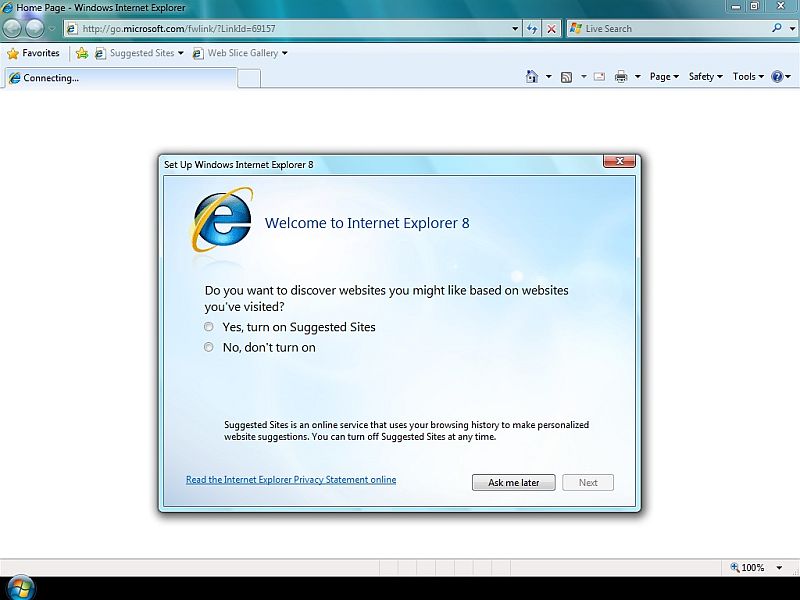The image size is (800, 600).
Task: Expand the address bar autocomplete dropdown
Action: click(x=515, y=29)
